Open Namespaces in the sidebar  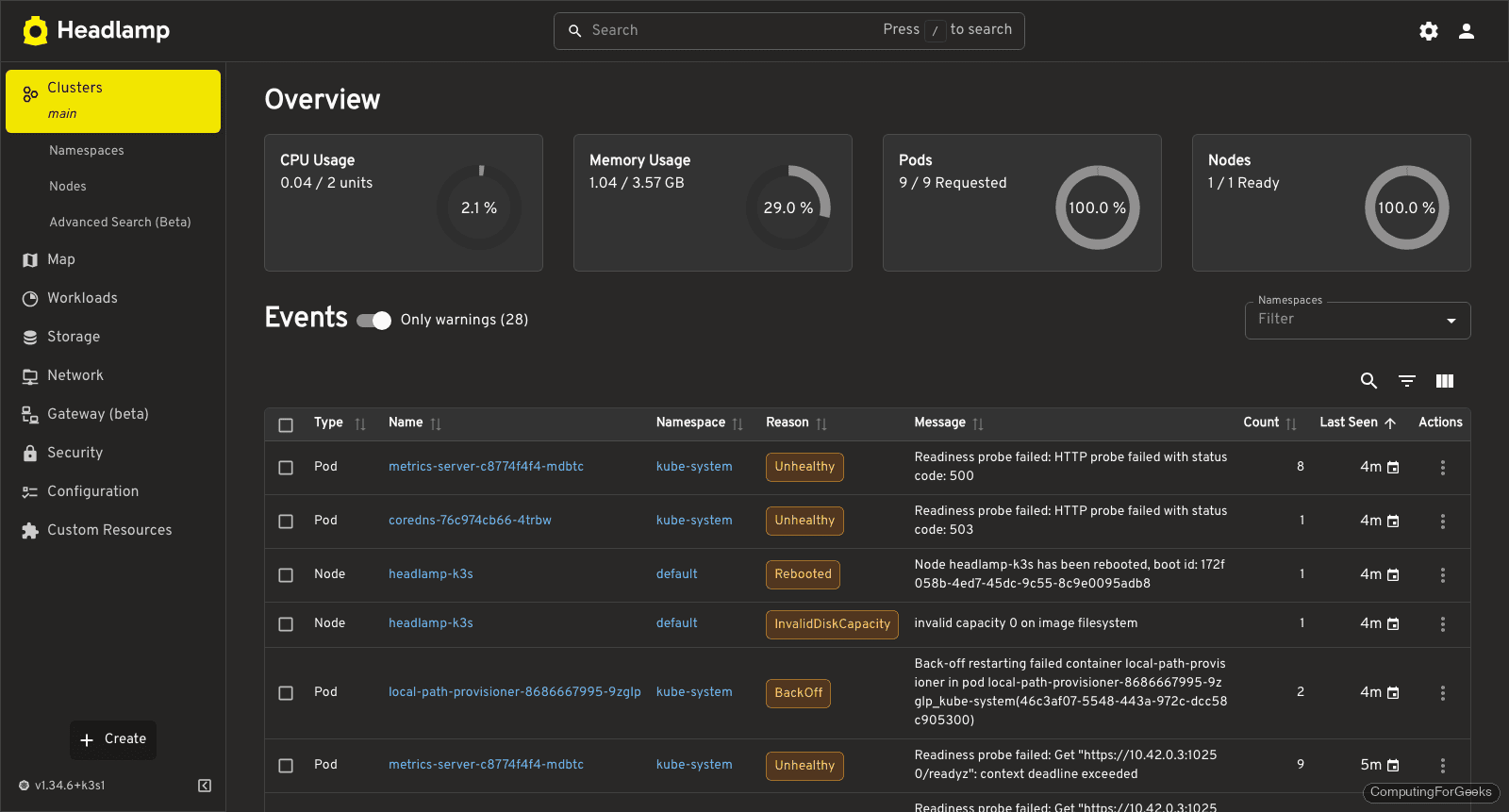[x=87, y=151]
